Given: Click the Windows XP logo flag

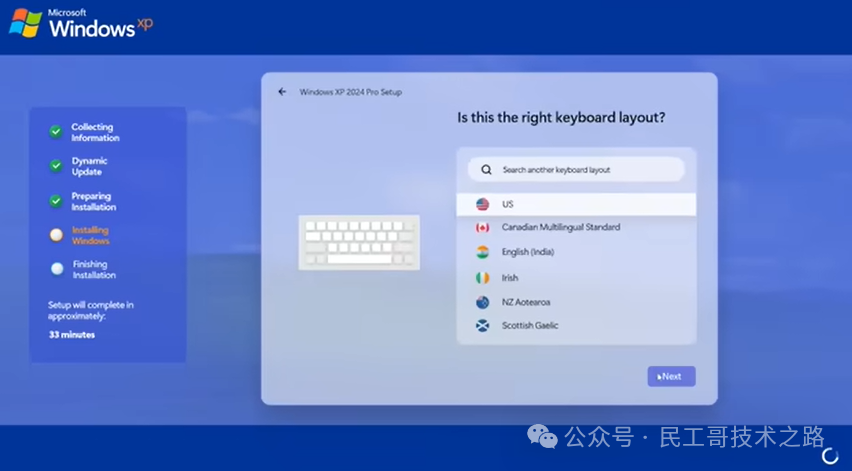Looking at the screenshot, I should click(x=25, y=23).
